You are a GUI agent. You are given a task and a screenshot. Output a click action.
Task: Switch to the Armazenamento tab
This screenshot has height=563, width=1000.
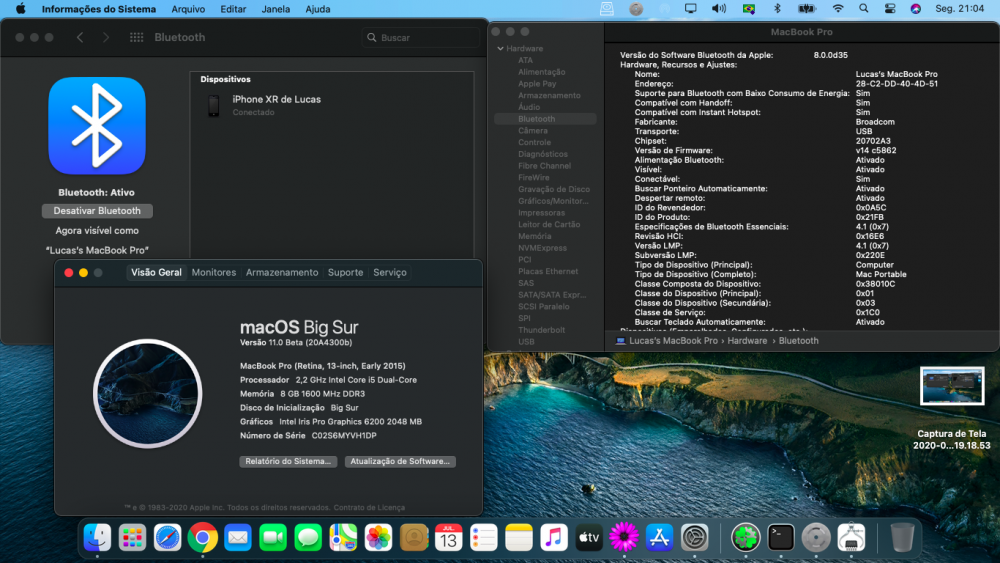pos(282,272)
